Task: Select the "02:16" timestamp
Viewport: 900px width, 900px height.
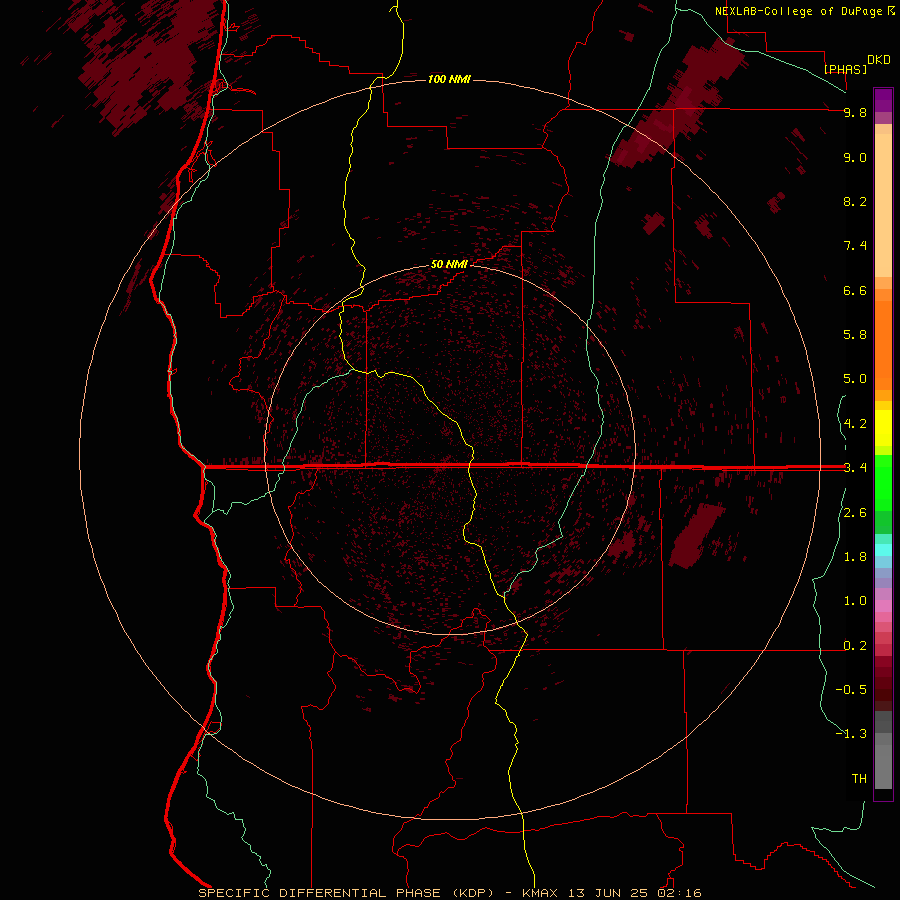Action: coord(679,893)
